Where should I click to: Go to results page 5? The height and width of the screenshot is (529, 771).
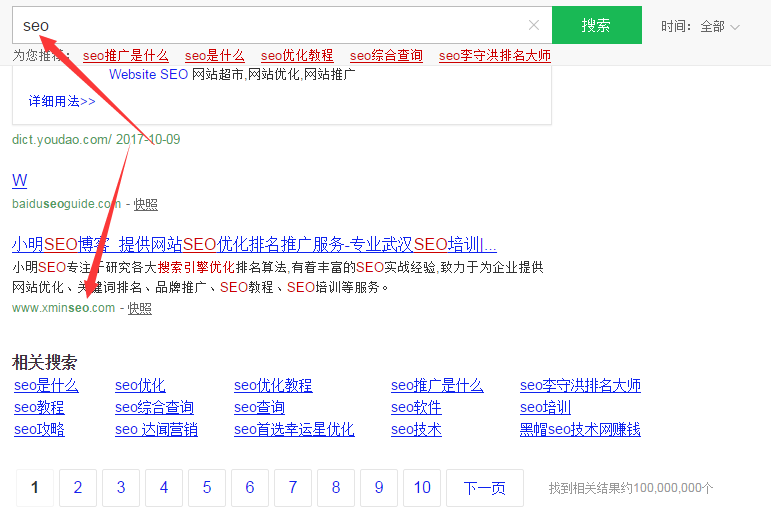pos(207,488)
